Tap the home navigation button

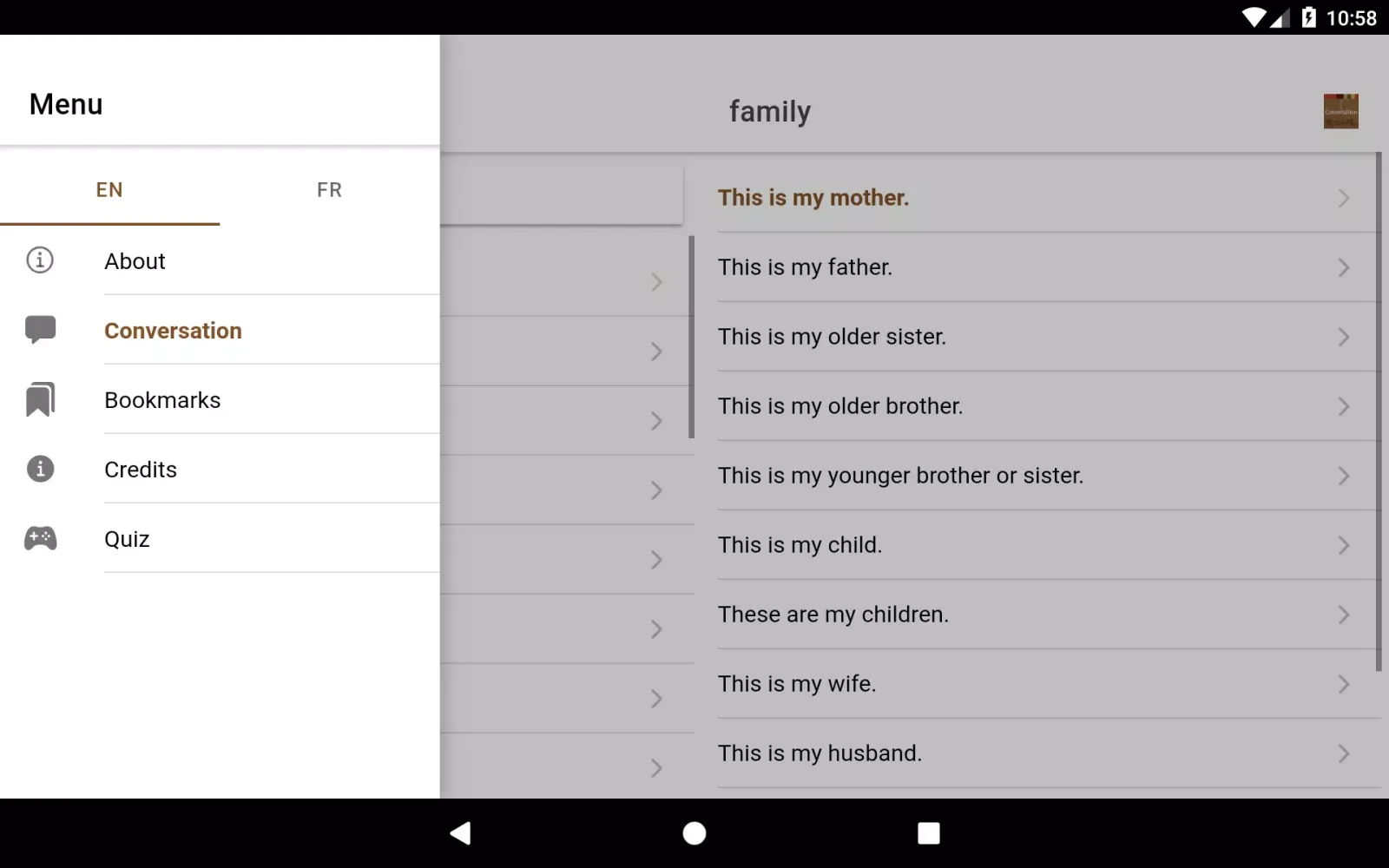pos(694,832)
